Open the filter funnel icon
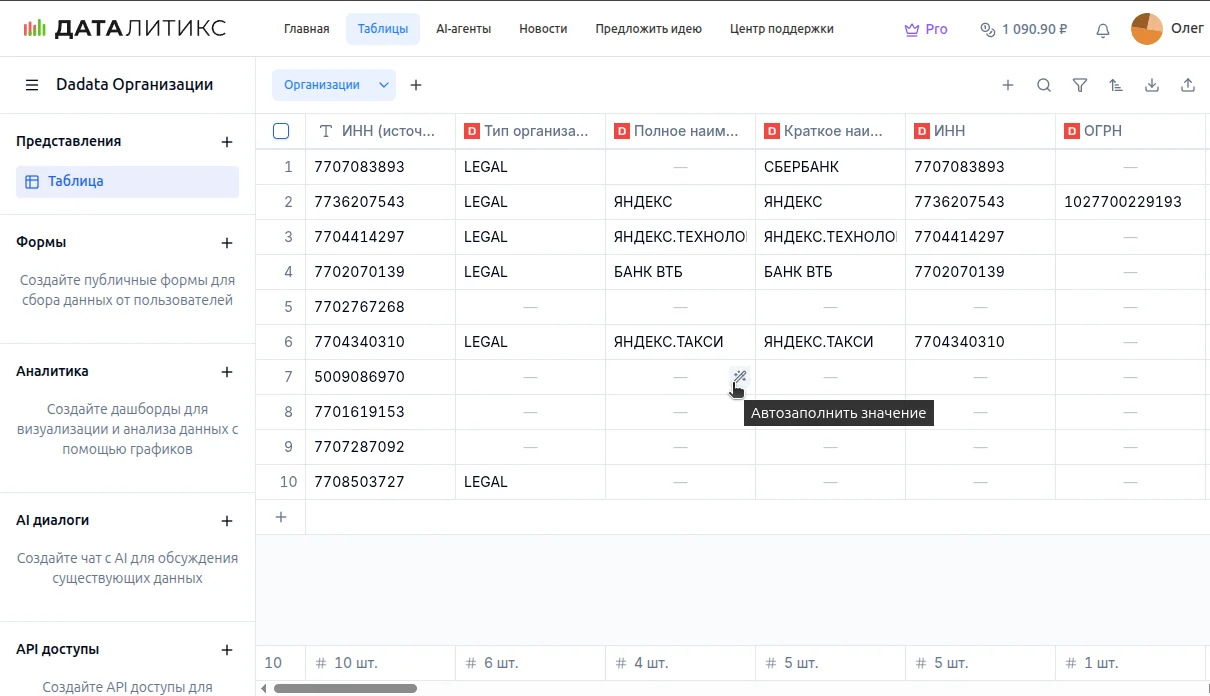The height and width of the screenshot is (696, 1210). [x=1080, y=85]
